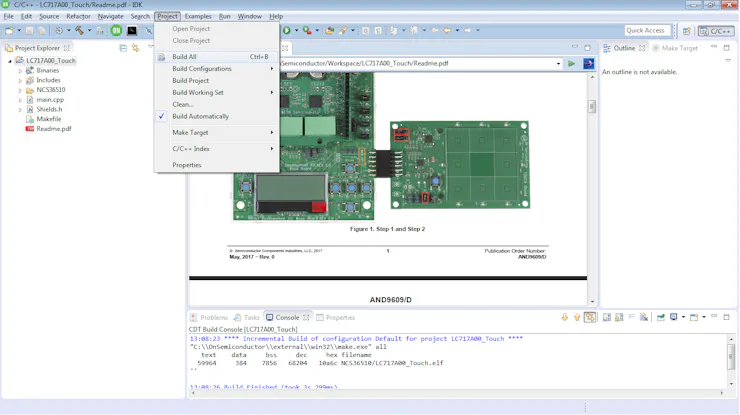The image size is (740, 415).
Task: Switch to the Problems tab
Action: 209,318
